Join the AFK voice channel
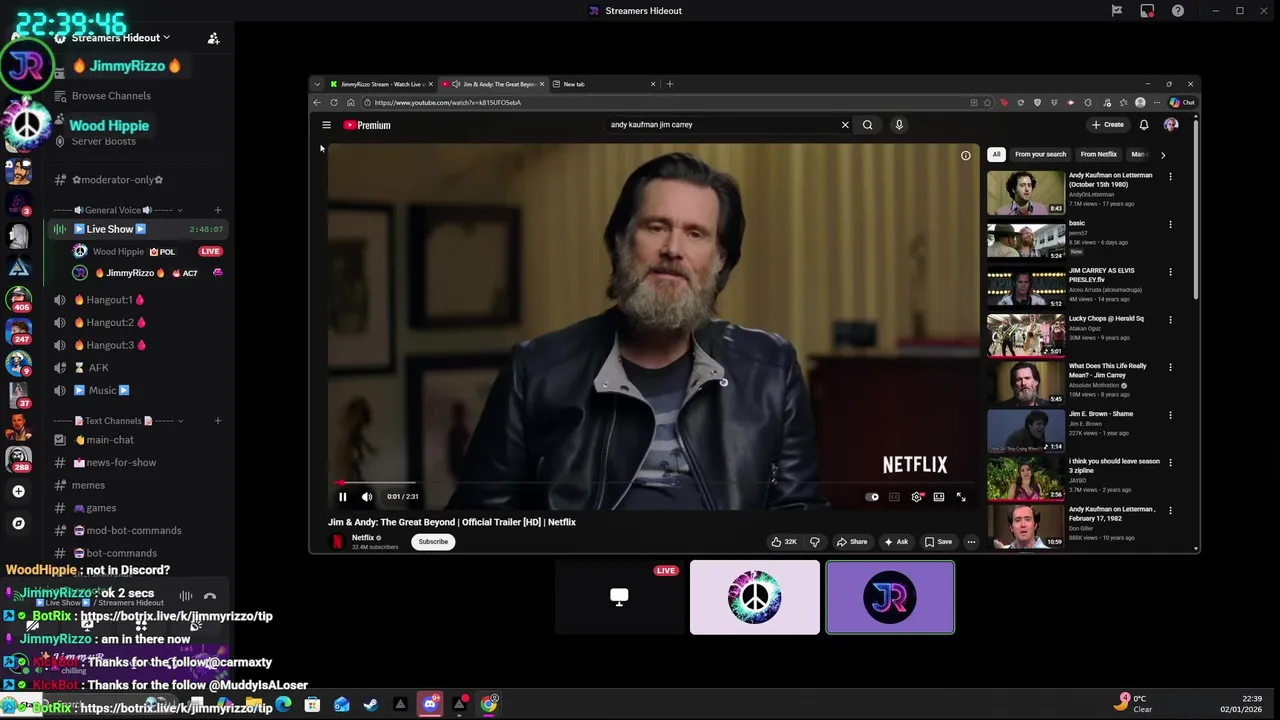The width and height of the screenshot is (1280, 720). [98, 368]
